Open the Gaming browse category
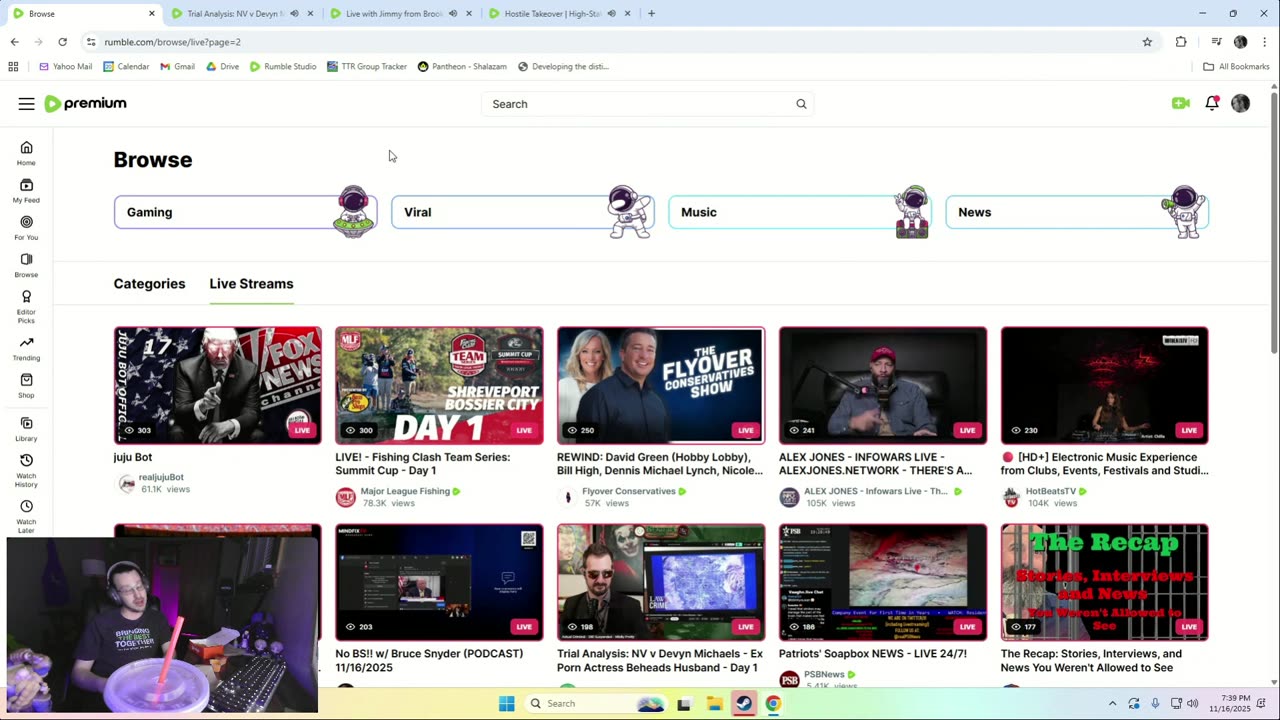The image size is (1280, 720). tap(245, 212)
